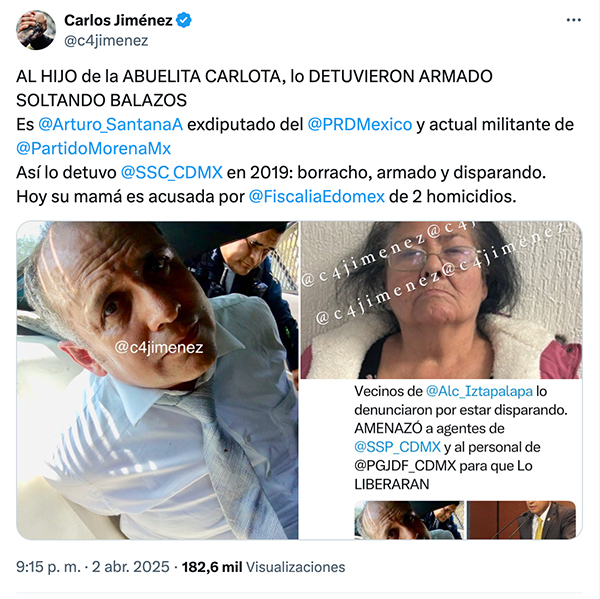Open the three-dot more options menu
Viewport: 600px width, 599px height.
click(x=574, y=20)
